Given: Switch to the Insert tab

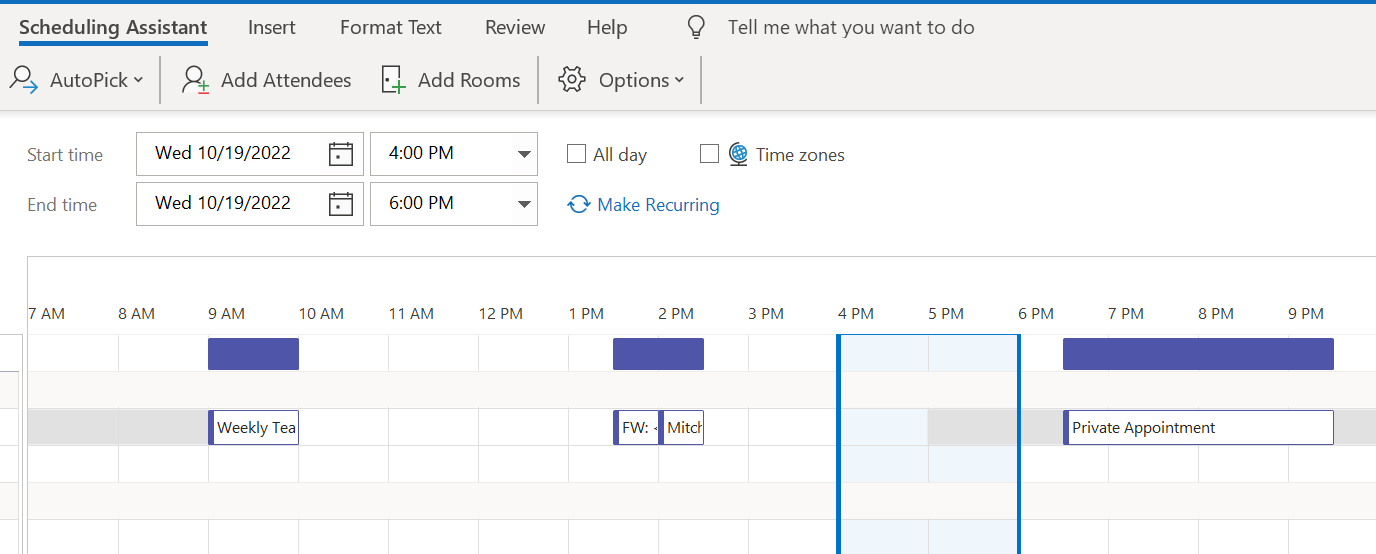Looking at the screenshot, I should (x=272, y=28).
